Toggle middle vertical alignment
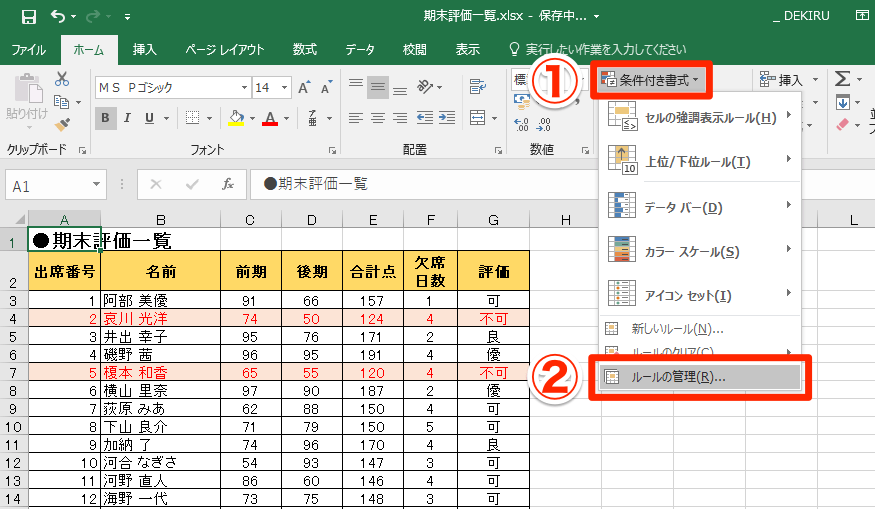 (x=378, y=87)
